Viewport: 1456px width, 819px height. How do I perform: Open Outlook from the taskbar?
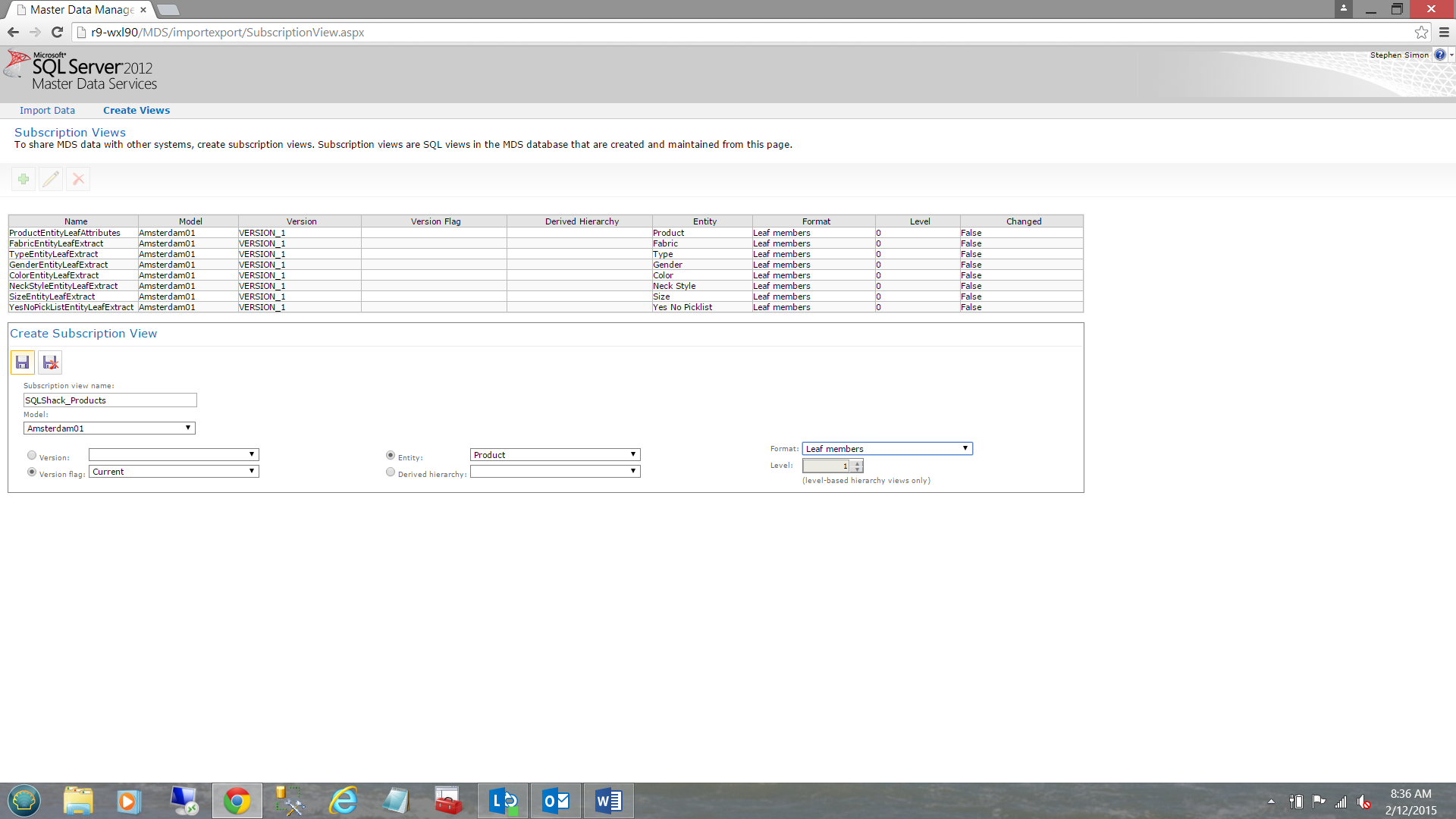point(556,801)
